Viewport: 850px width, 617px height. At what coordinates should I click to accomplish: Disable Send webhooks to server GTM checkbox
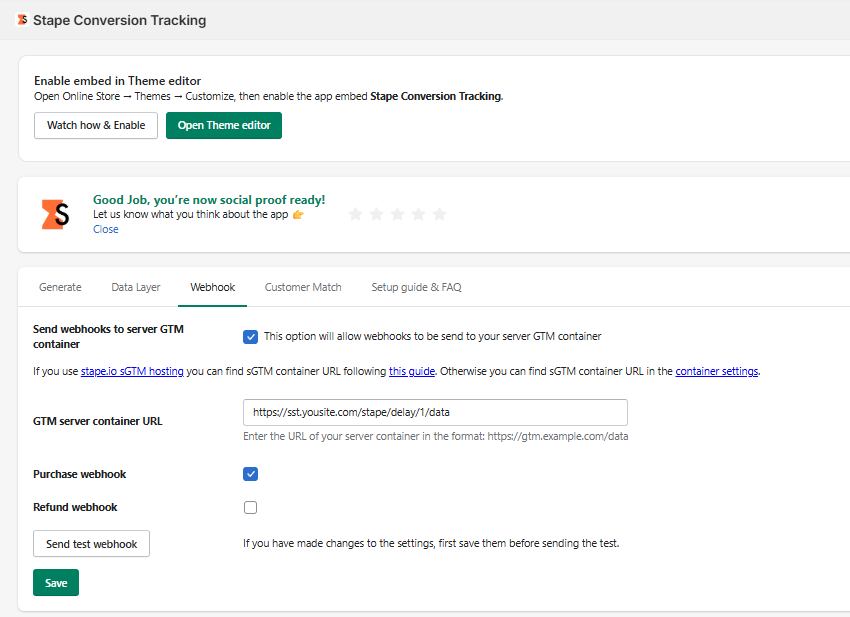[x=251, y=337]
